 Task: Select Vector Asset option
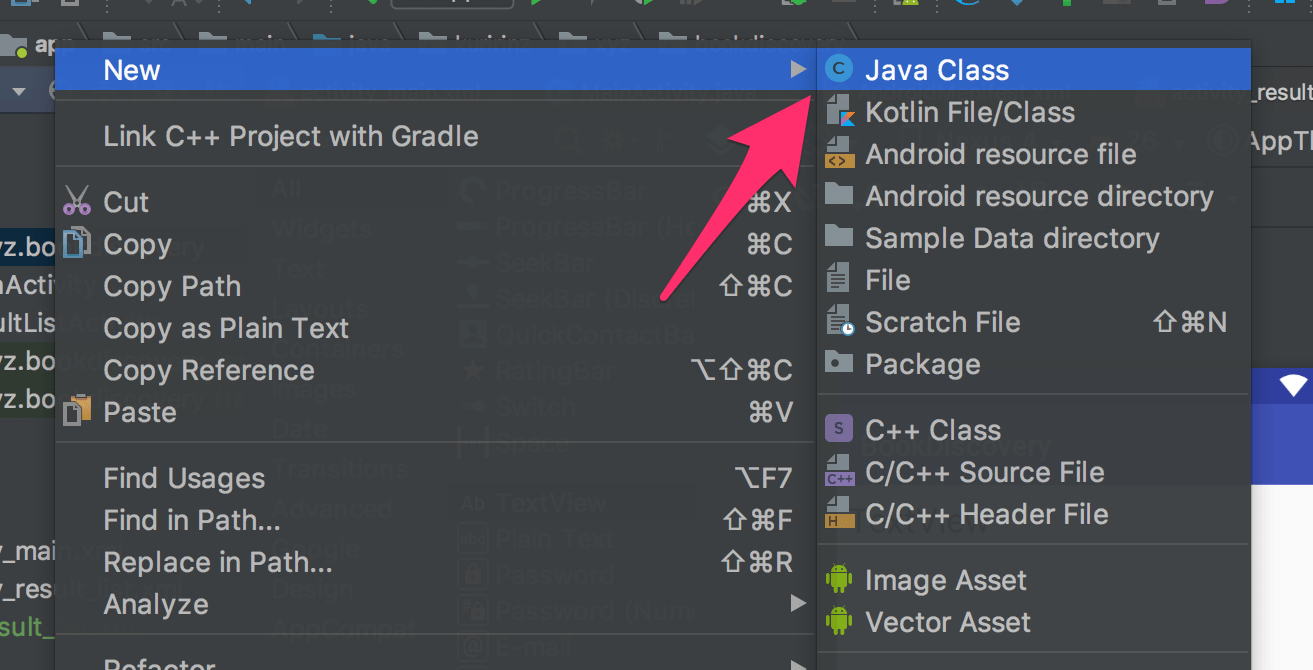[x=947, y=622]
